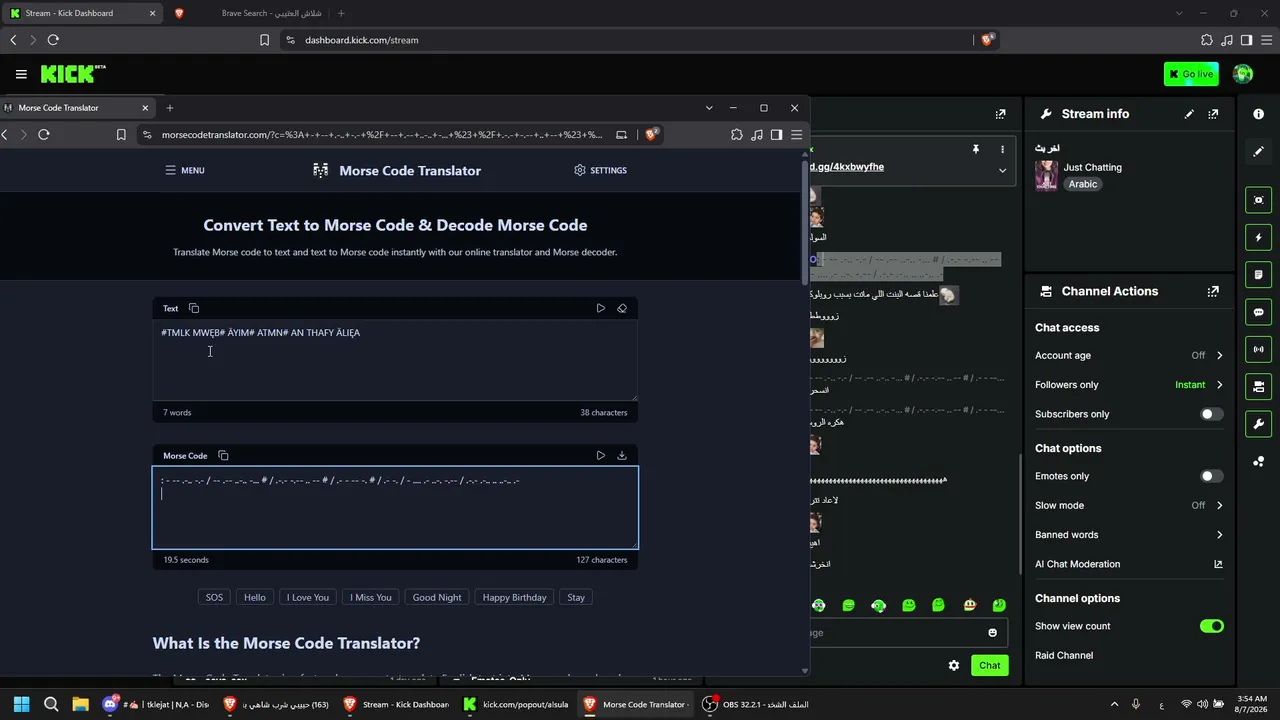Click the pencil icon in Kick sidebar
Image resolution: width=1280 pixels, height=720 pixels.
tap(1258, 151)
